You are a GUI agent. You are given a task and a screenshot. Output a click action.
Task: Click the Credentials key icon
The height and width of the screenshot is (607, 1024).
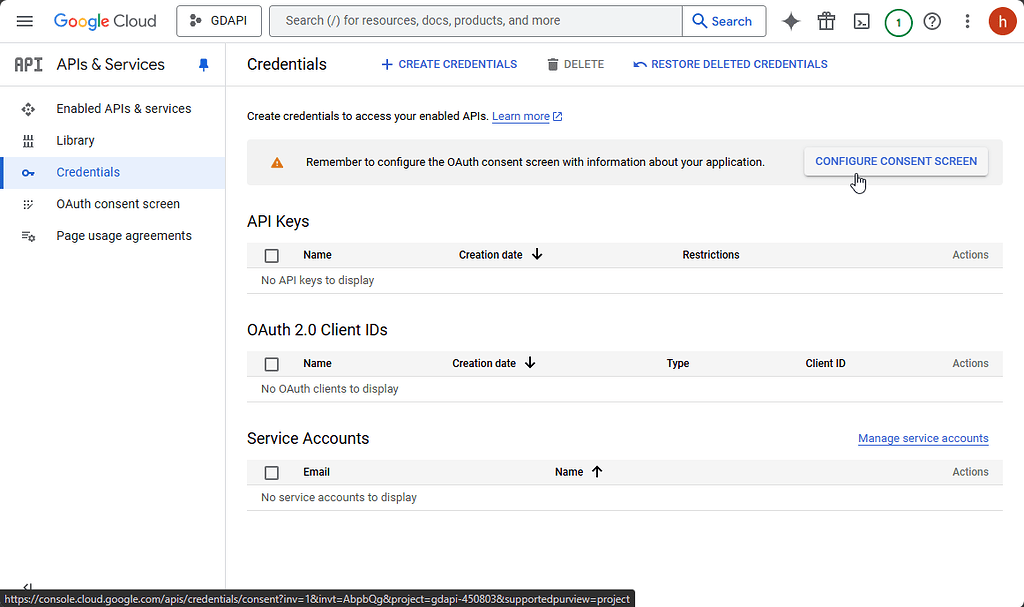coord(28,173)
